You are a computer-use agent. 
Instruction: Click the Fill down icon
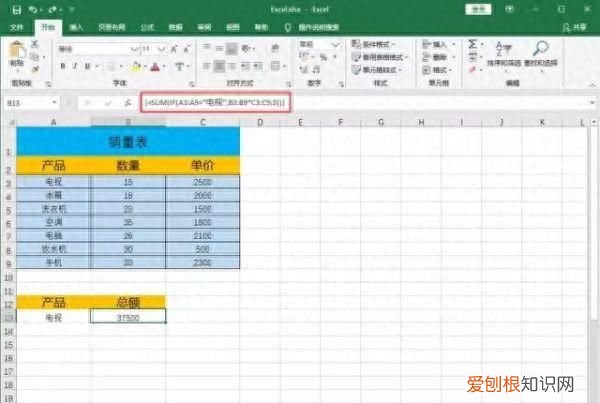coord(473,57)
